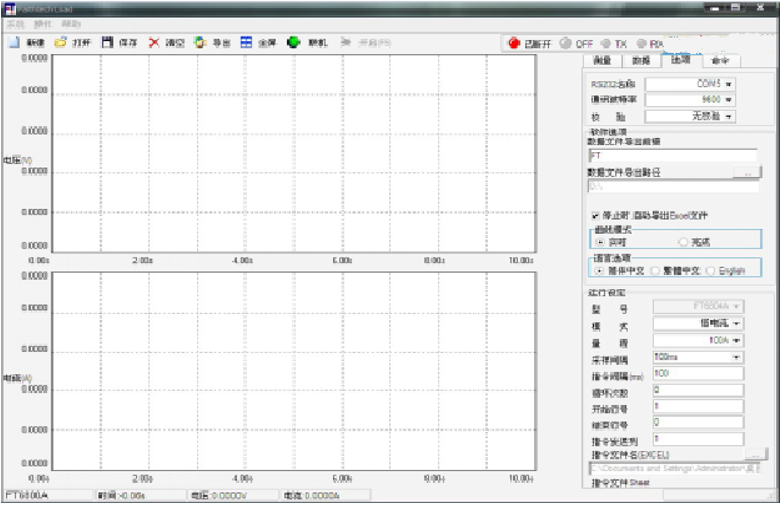
Task: Select the 繁體中文 language radio button
Action: (x=655, y=270)
